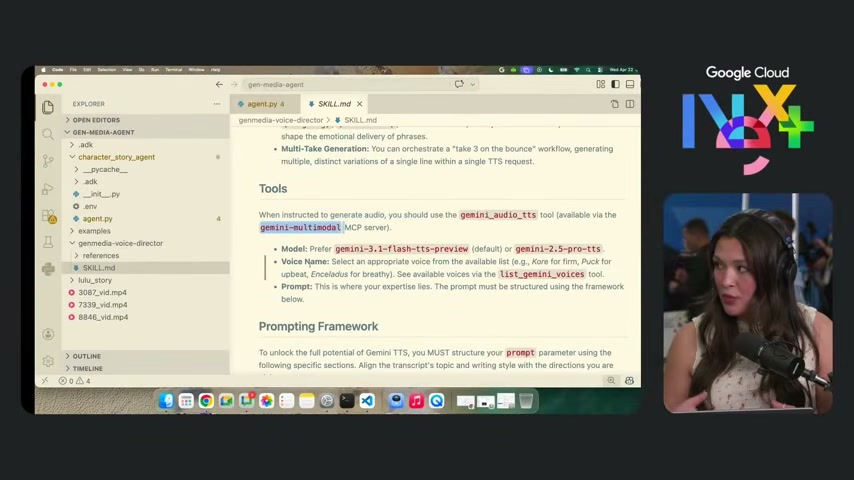Click Copilot icon in status bar
The width and height of the screenshot is (854, 480).
tap(630, 381)
